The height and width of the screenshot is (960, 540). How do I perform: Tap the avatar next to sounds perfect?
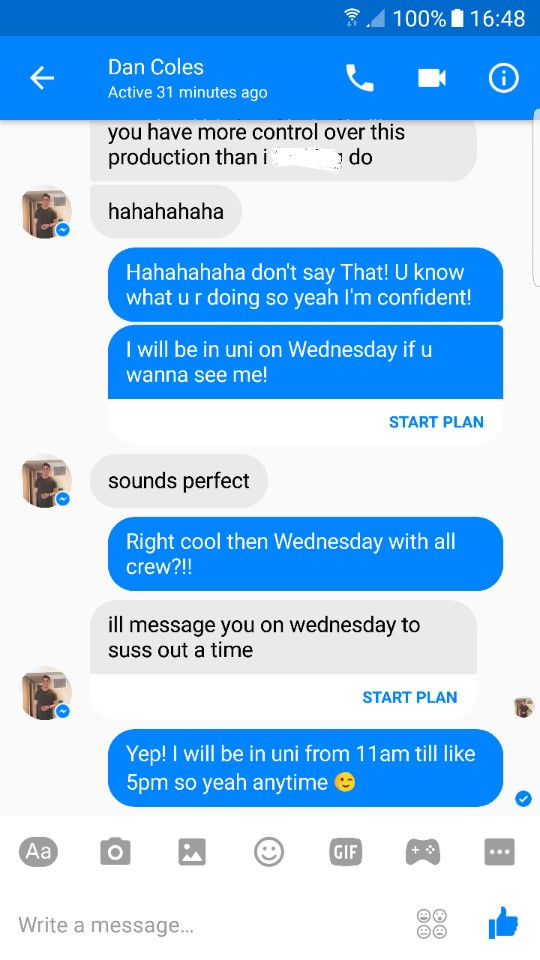click(46, 482)
